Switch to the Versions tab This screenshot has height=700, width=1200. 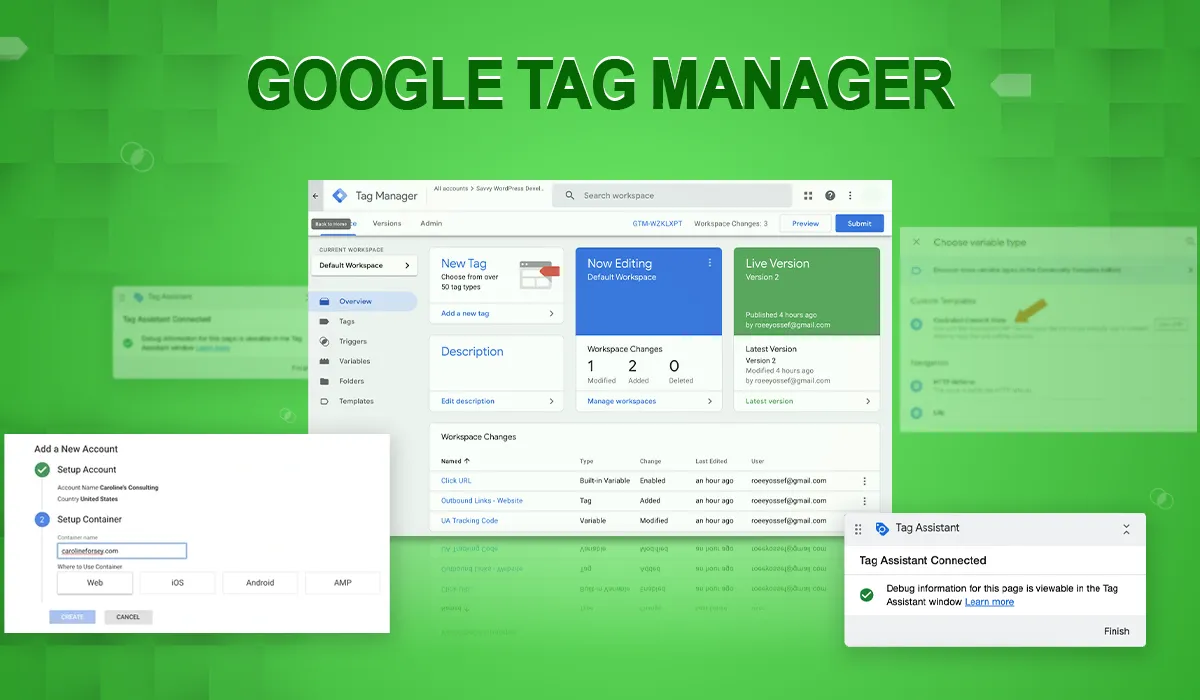(x=387, y=224)
